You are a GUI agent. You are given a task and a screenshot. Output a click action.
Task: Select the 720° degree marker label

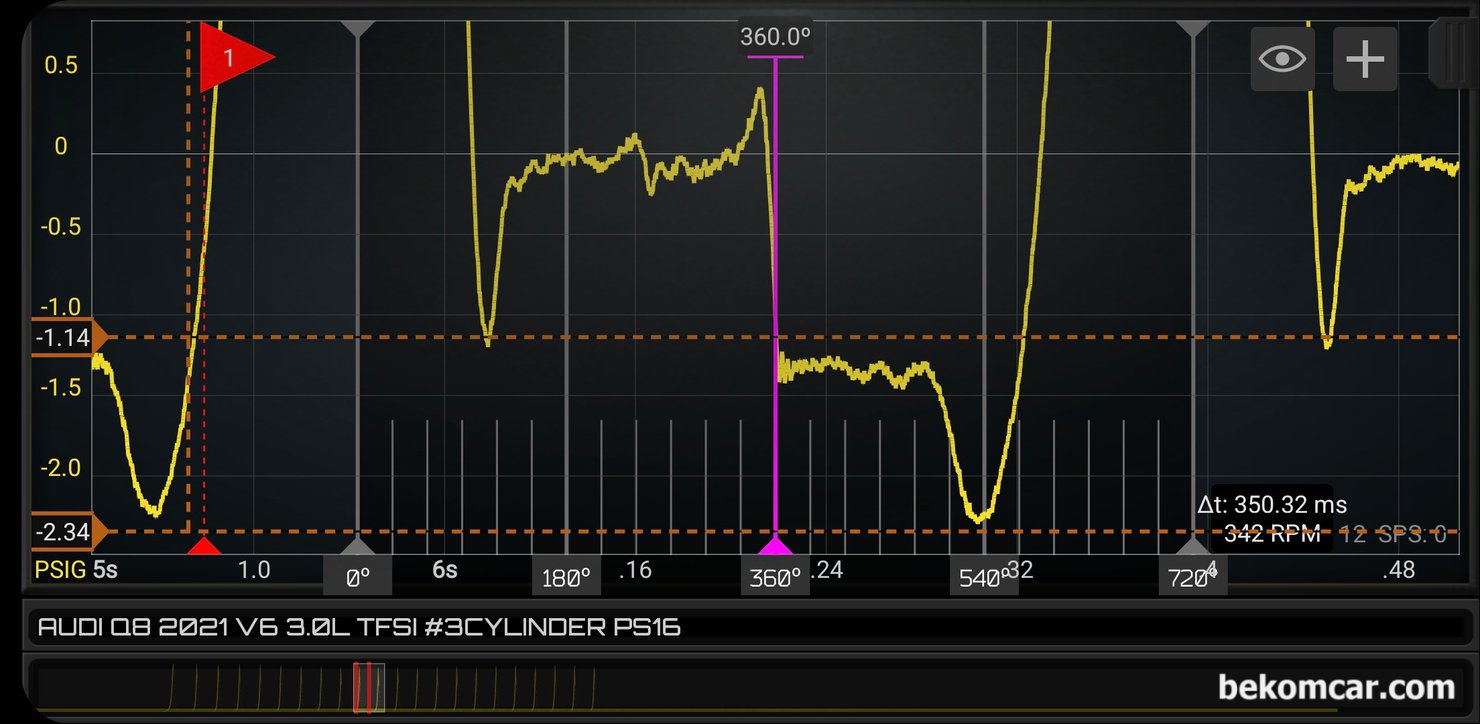point(1192,578)
